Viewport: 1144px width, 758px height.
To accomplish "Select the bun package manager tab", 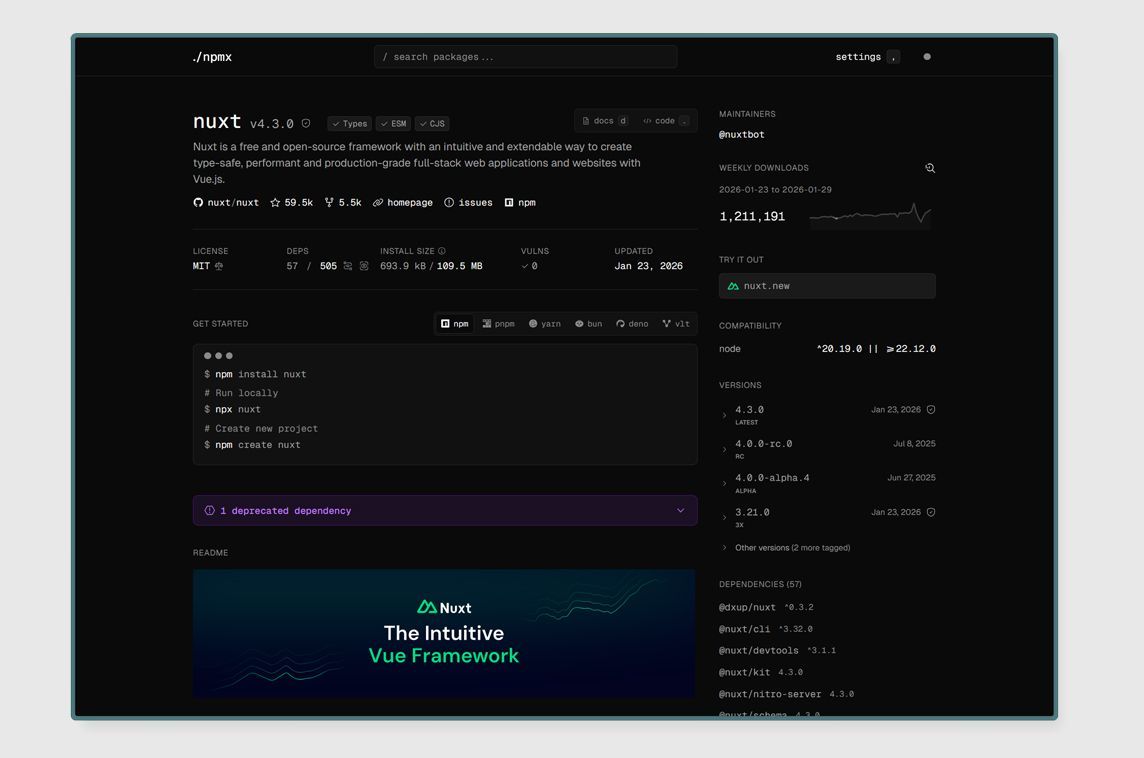I will click(589, 324).
